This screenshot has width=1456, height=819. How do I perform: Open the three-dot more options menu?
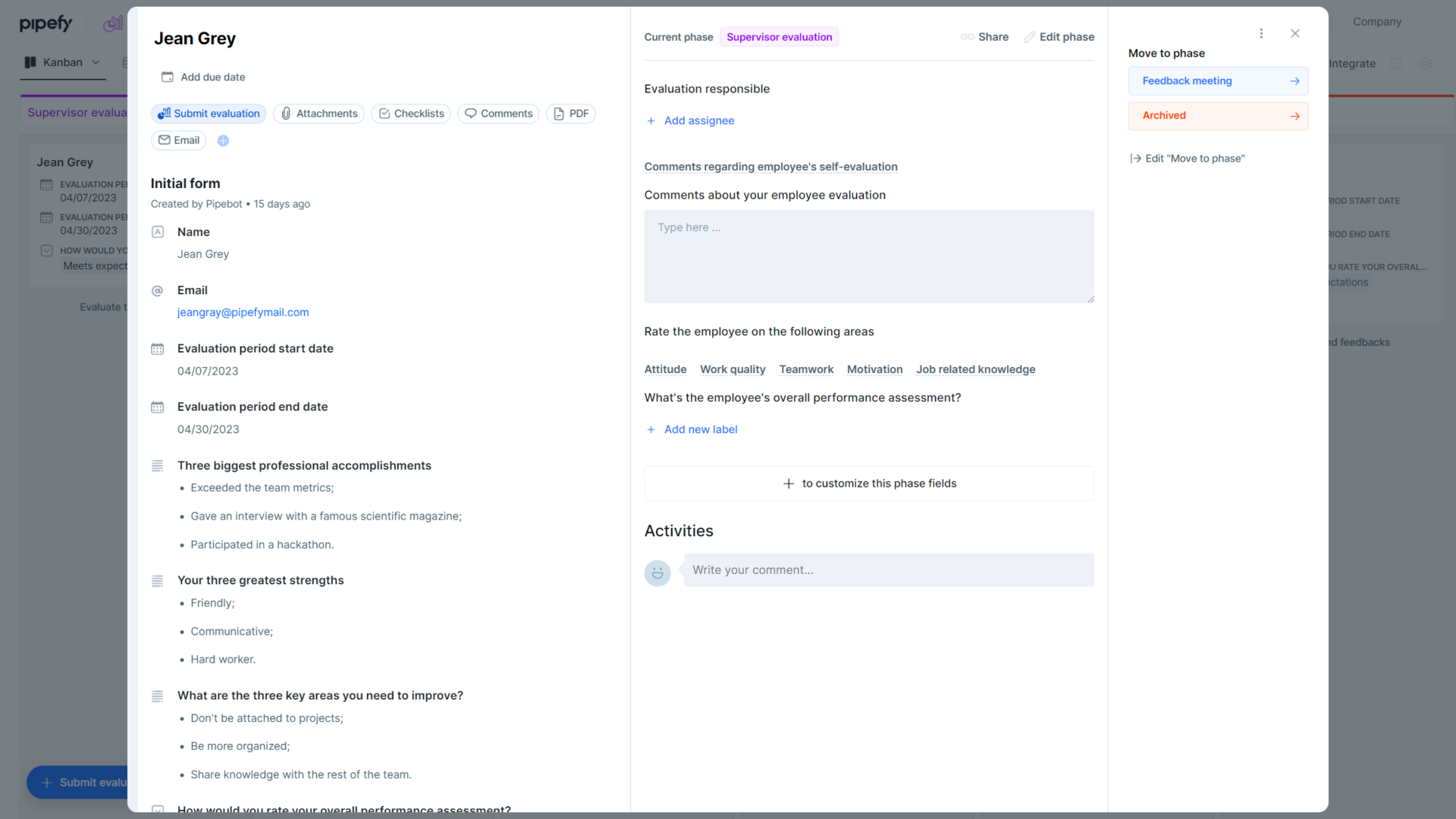click(1261, 33)
